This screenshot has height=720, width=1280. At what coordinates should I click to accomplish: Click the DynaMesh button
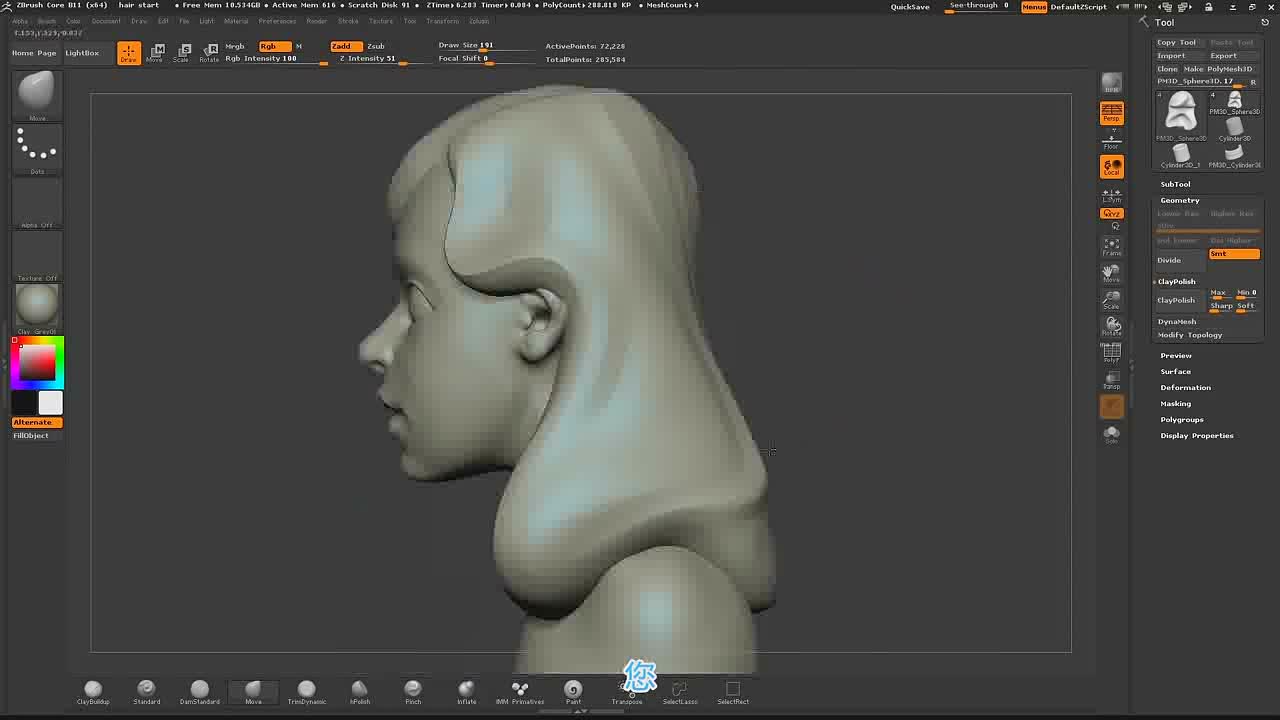pyautogui.click(x=1177, y=321)
